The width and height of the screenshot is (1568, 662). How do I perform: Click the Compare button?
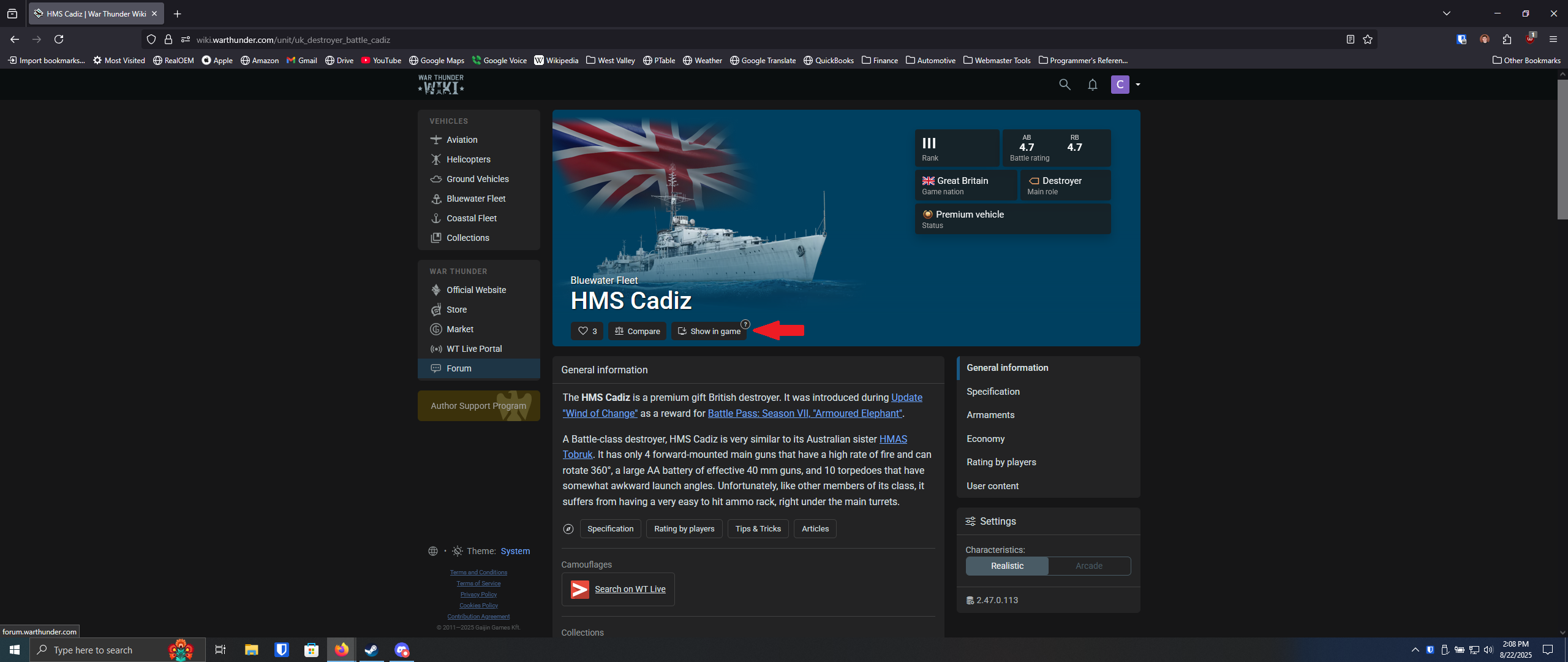(x=637, y=331)
